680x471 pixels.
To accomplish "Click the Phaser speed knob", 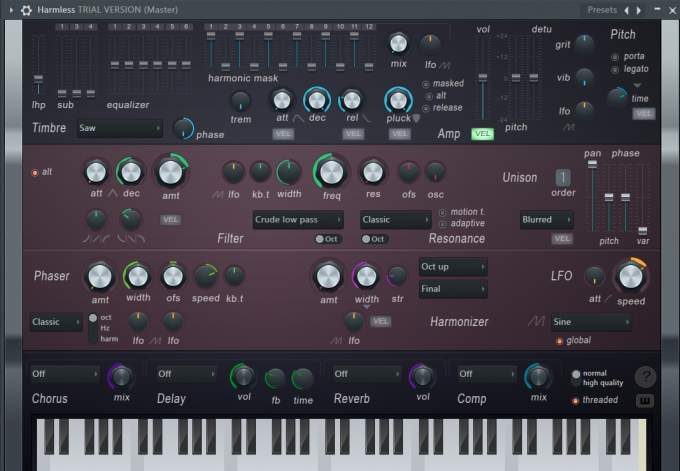I will click(x=206, y=276).
